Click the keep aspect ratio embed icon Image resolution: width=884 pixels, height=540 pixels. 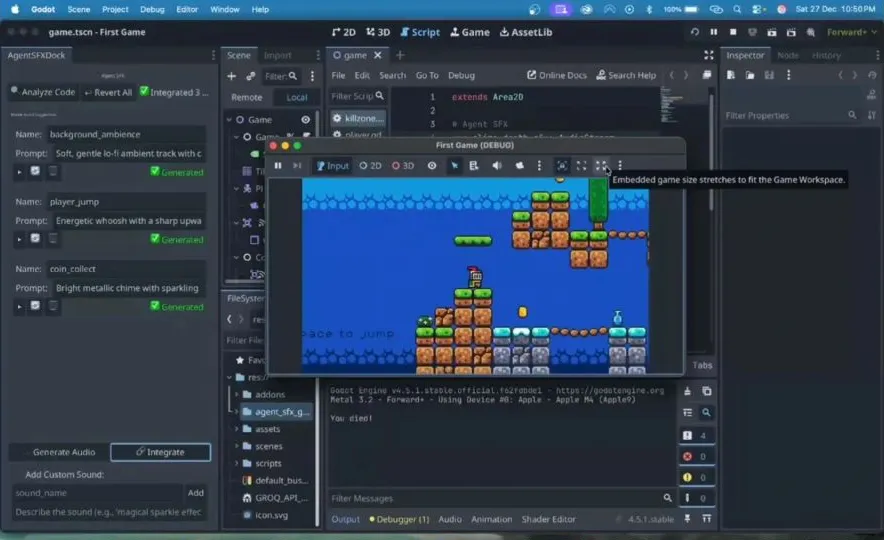(x=581, y=166)
